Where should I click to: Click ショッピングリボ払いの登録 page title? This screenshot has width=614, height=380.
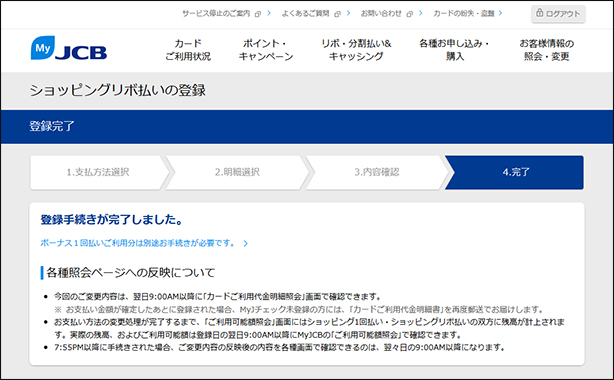point(117,90)
